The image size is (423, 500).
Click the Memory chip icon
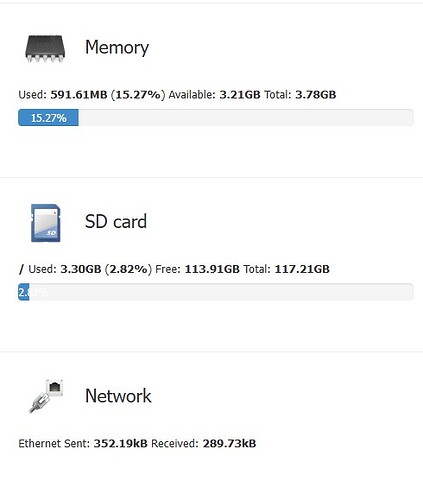click(x=45, y=48)
